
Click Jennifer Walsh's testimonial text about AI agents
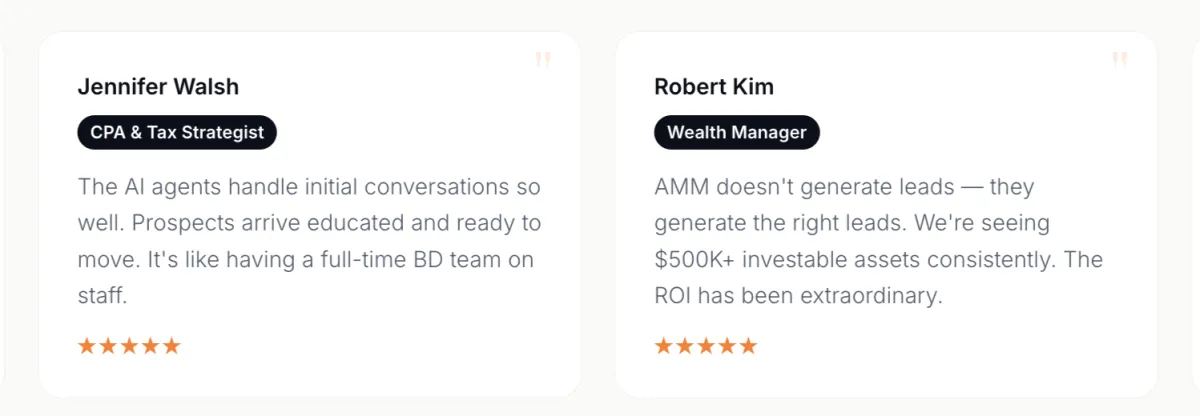309,241
